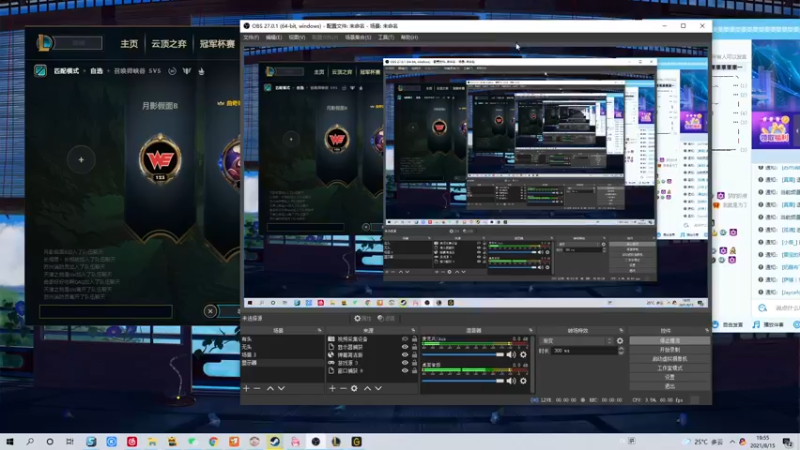Undock the scene transitions panel
Screen dimensions: 800x450
click(621, 331)
